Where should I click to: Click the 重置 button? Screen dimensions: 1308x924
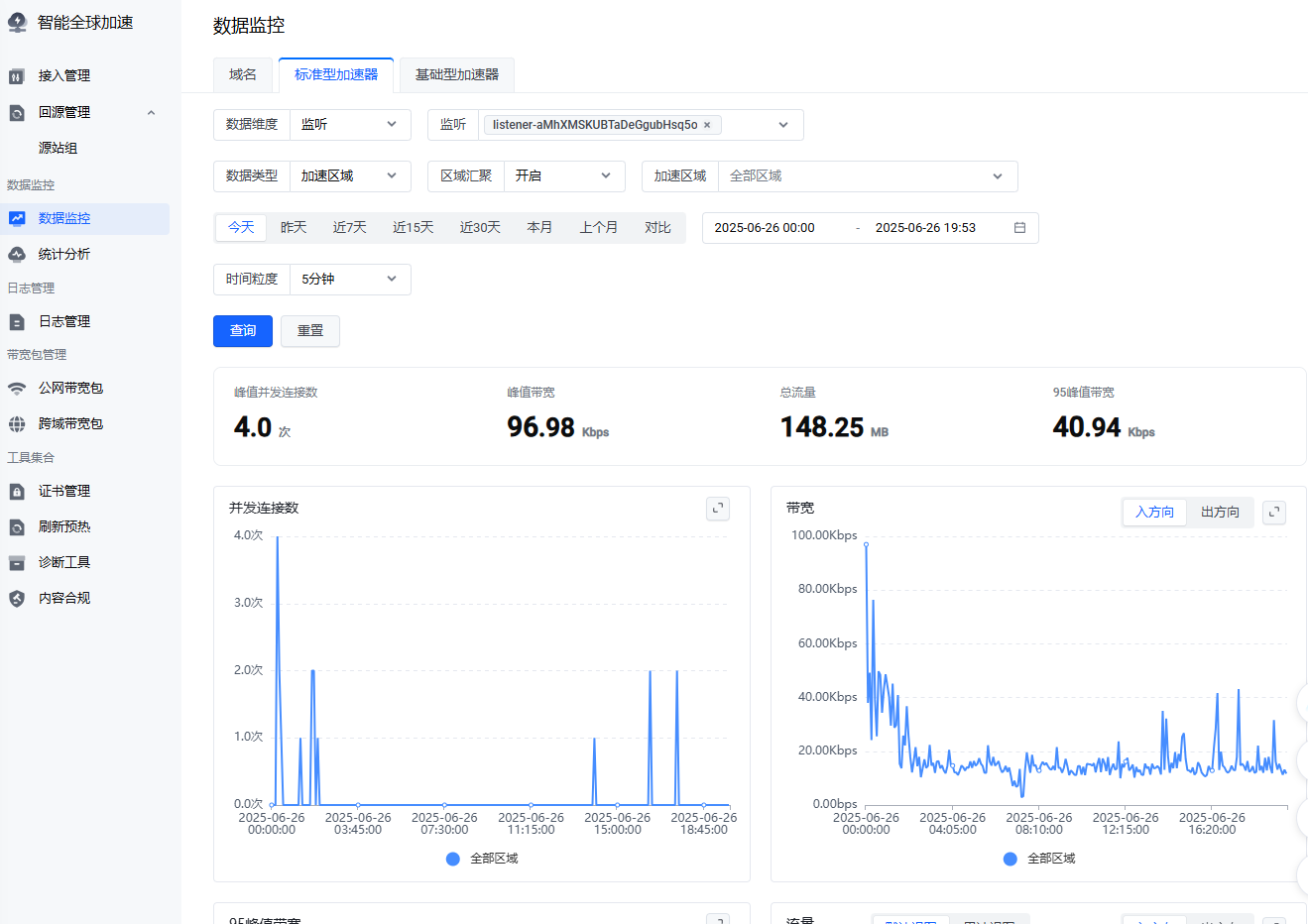click(310, 331)
